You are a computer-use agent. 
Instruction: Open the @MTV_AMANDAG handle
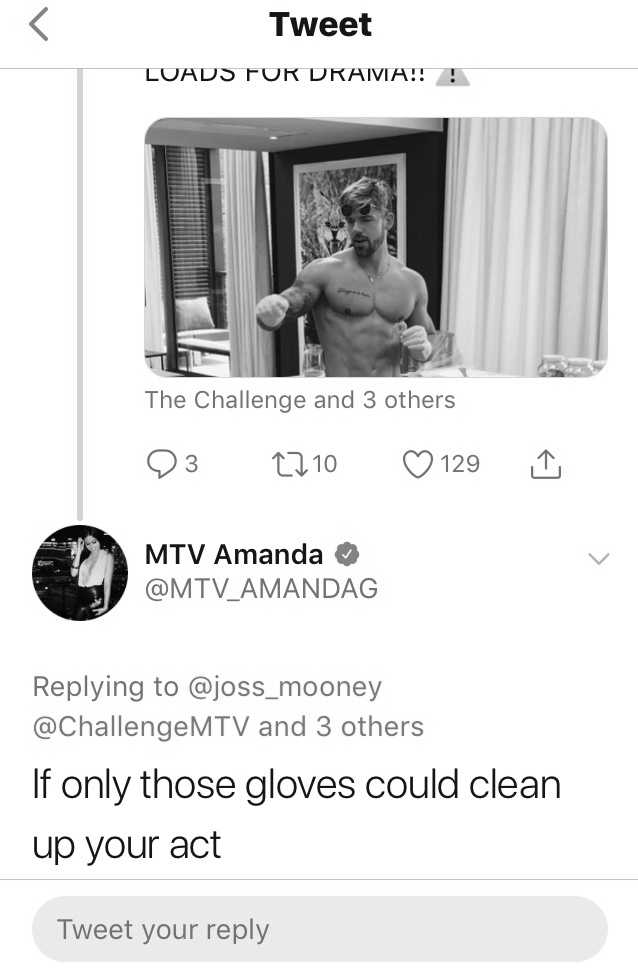click(x=261, y=588)
